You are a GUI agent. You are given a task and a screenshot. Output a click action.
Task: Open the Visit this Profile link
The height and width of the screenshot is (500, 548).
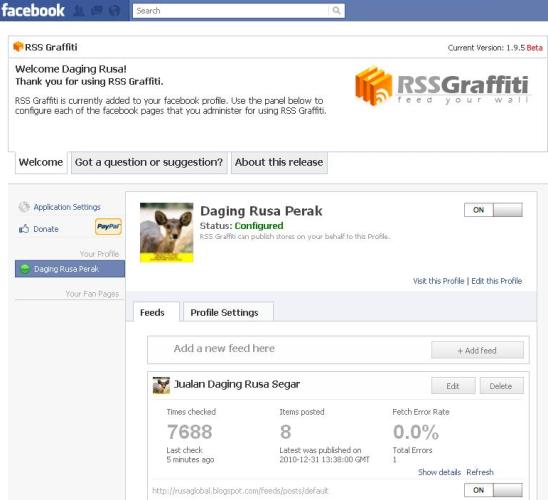click(438, 281)
